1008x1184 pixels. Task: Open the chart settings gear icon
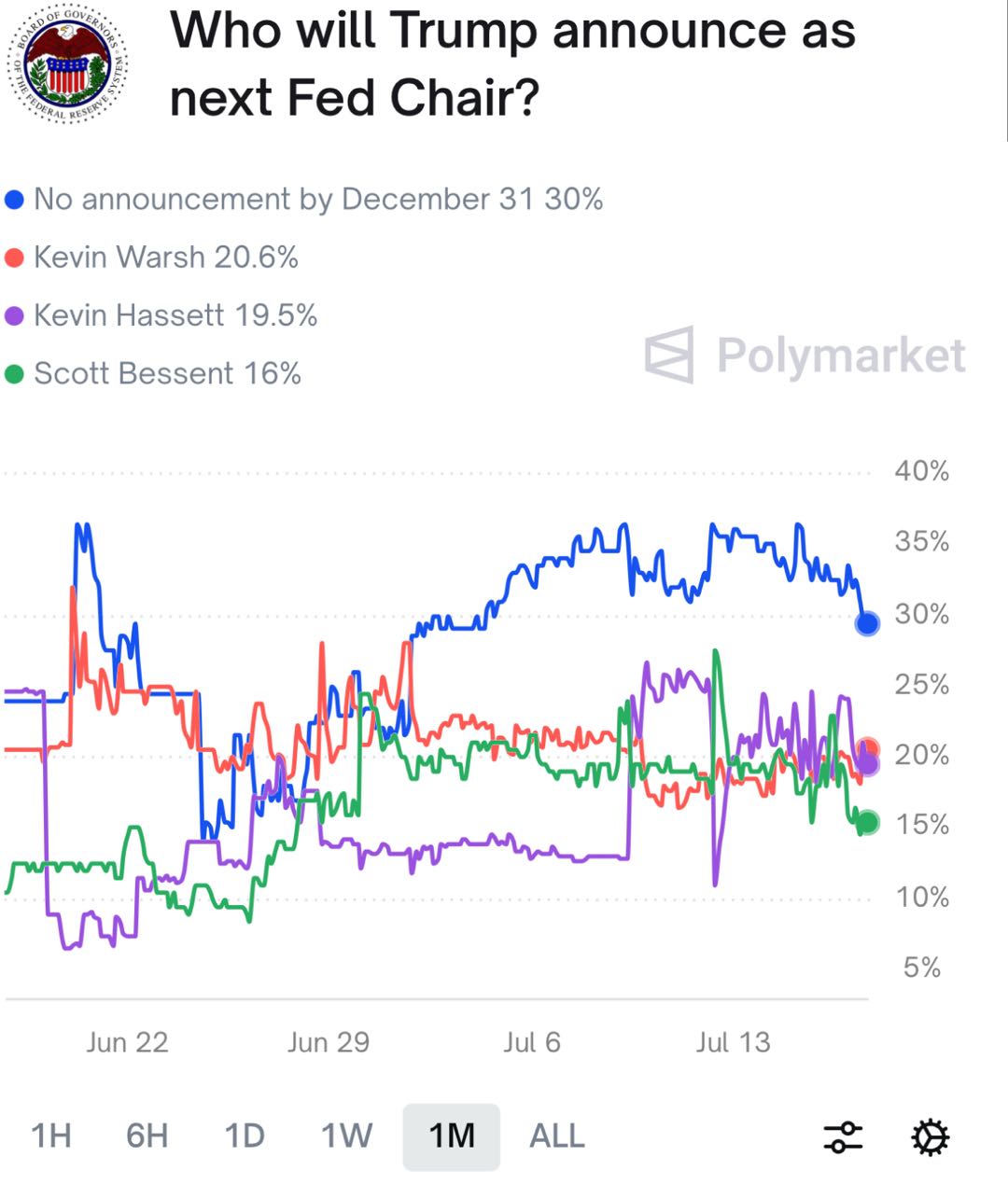[x=931, y=1136]
